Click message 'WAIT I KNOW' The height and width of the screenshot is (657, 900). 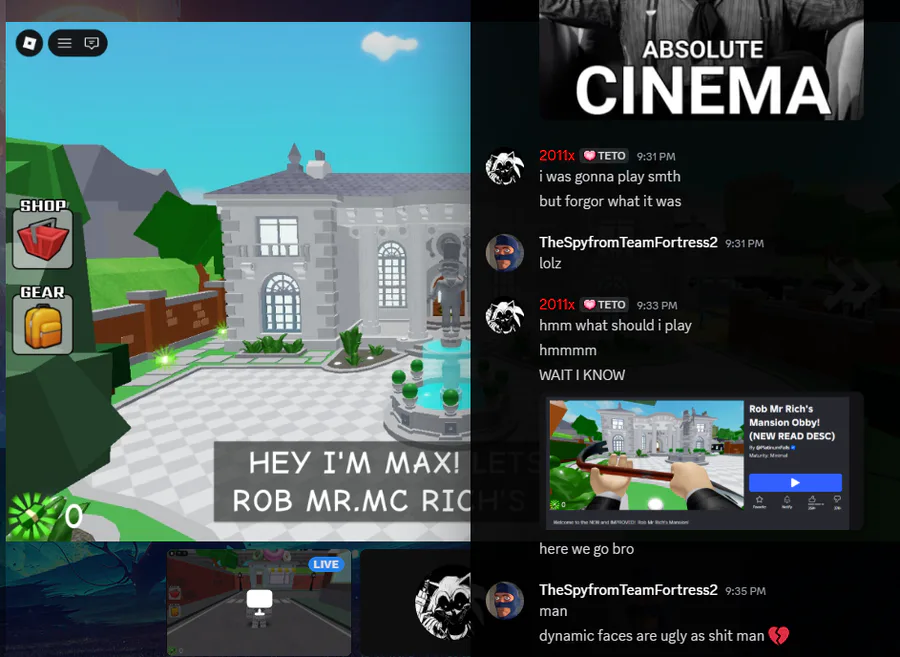[x=582, y=375]
